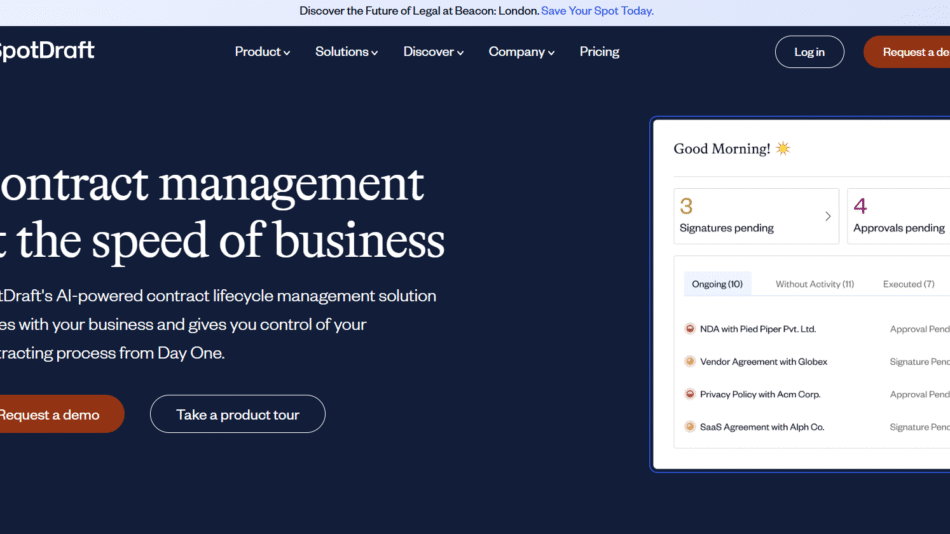950x534 pixels.
Task: Open the Approvals pending card
Action: click(x=899, y=216)
